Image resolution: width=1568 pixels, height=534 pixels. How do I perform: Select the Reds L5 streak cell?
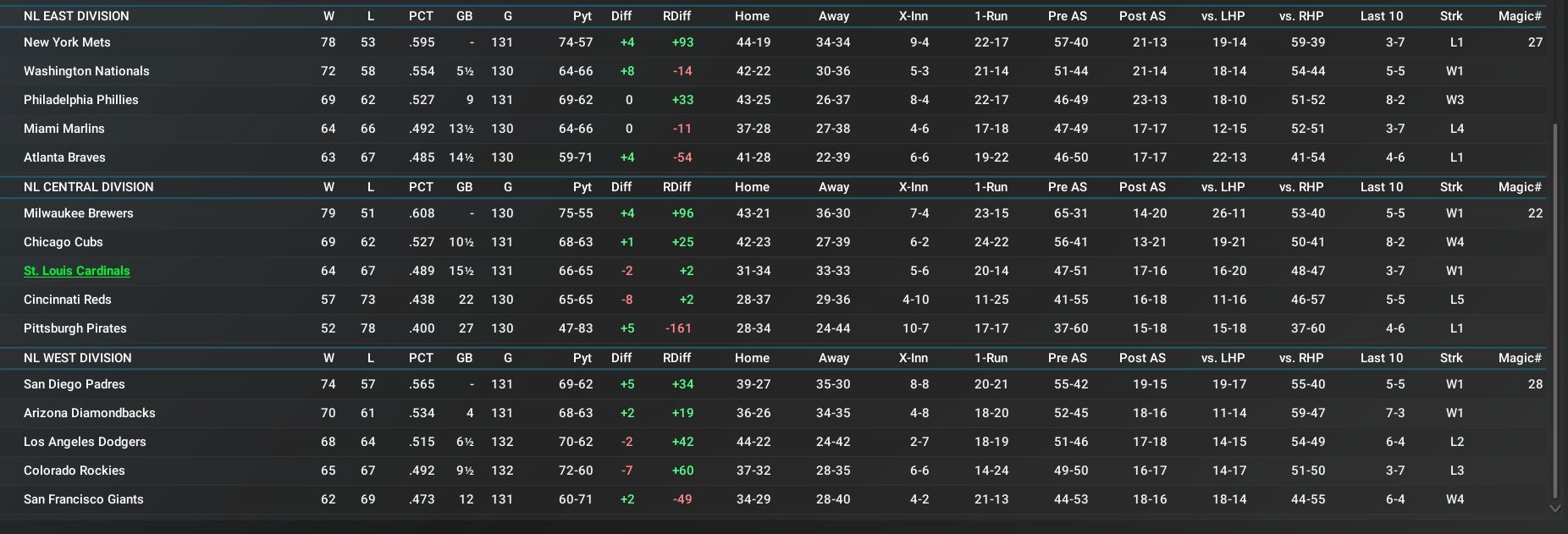1456,300
